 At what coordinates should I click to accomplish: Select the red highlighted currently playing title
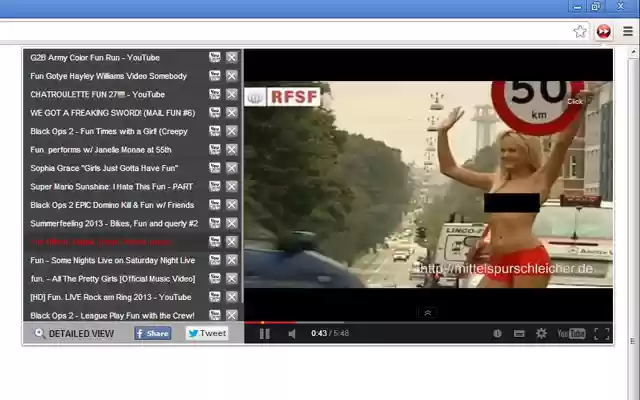pyautogui.click(x=101, y=242)
